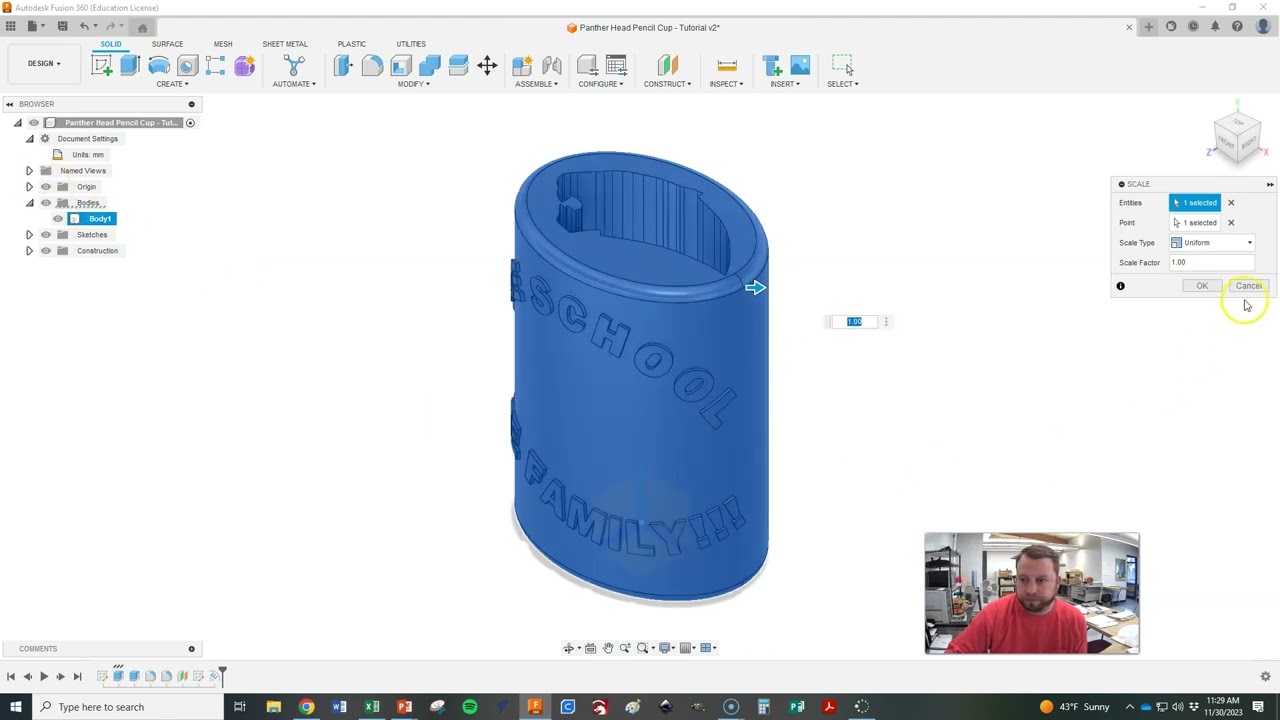Clear the Point selection

pos(1231,223)
